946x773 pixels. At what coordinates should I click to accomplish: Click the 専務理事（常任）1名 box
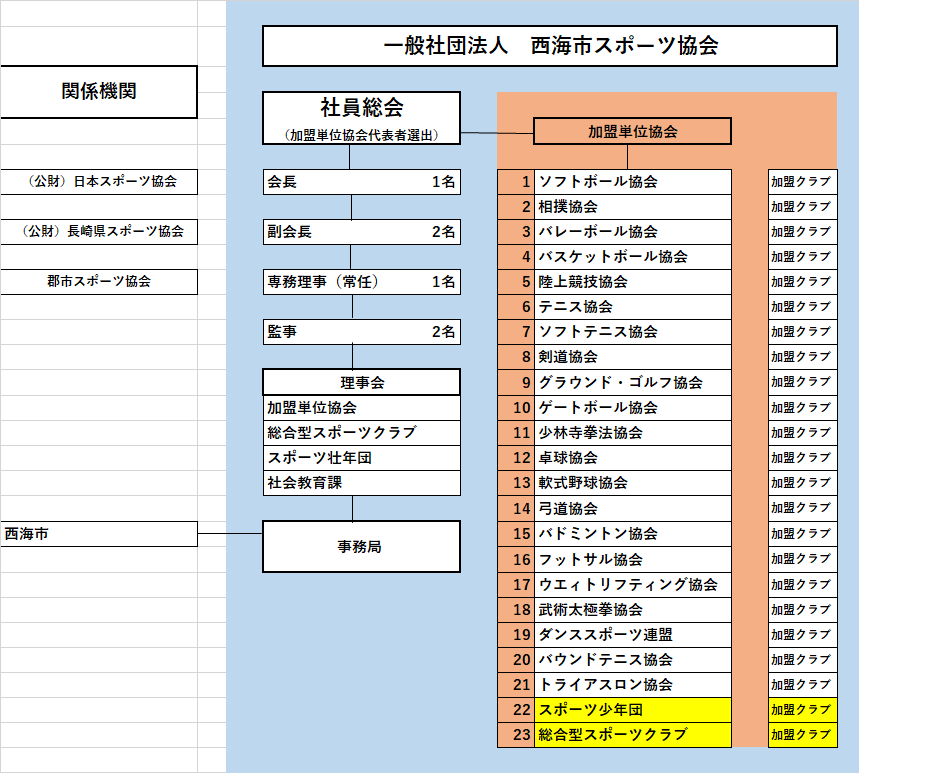(x=361, y=282)
